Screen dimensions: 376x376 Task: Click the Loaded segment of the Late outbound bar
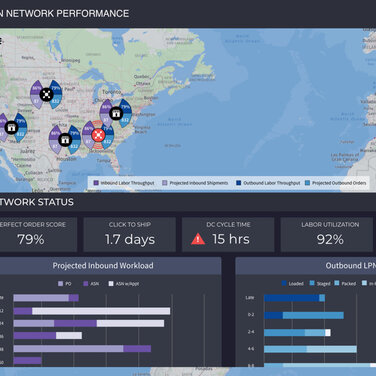(x=292, y=298)
